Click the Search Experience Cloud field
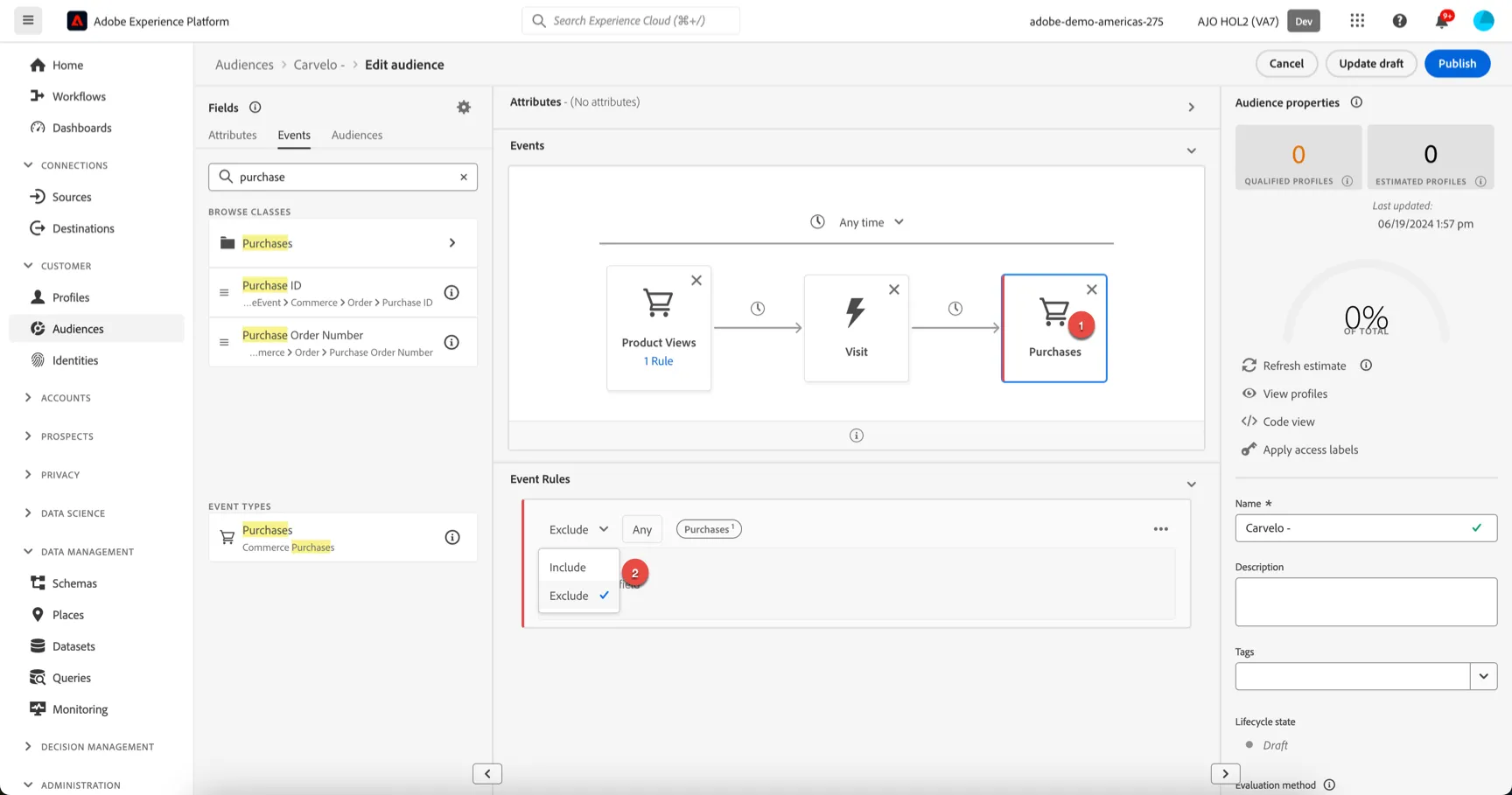Image resolution: width=1512 pixels, height=795 pixels. click(631, 20)
